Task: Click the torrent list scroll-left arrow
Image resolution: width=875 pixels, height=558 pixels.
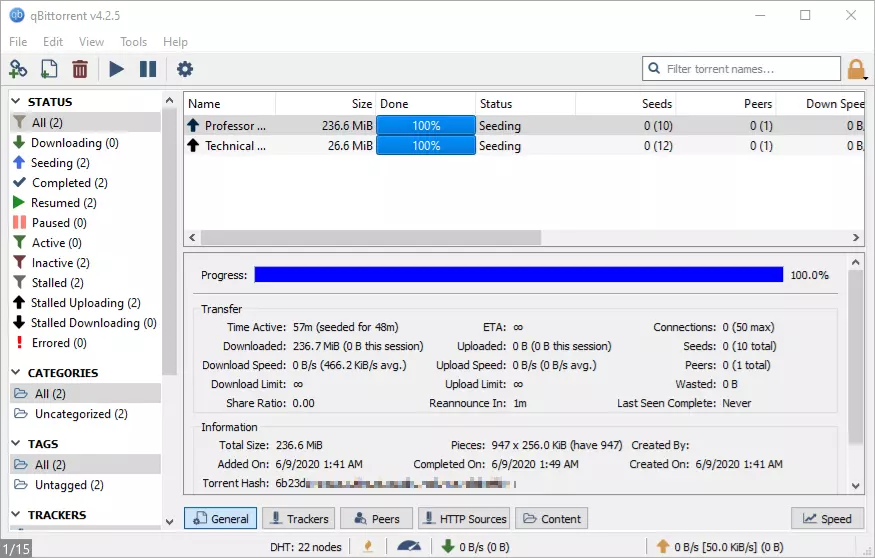Action: (192, 238)
